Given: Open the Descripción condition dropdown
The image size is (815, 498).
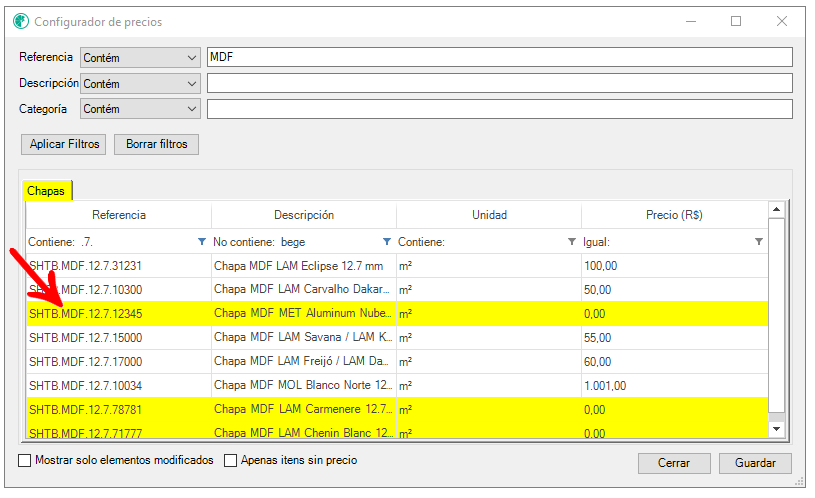Looking at the screenshot, I should 140,84.
